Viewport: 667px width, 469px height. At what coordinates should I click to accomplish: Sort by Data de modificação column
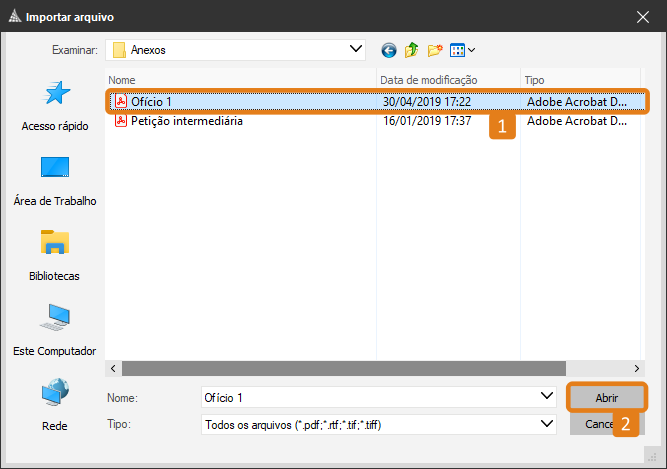tap(446, 79)
